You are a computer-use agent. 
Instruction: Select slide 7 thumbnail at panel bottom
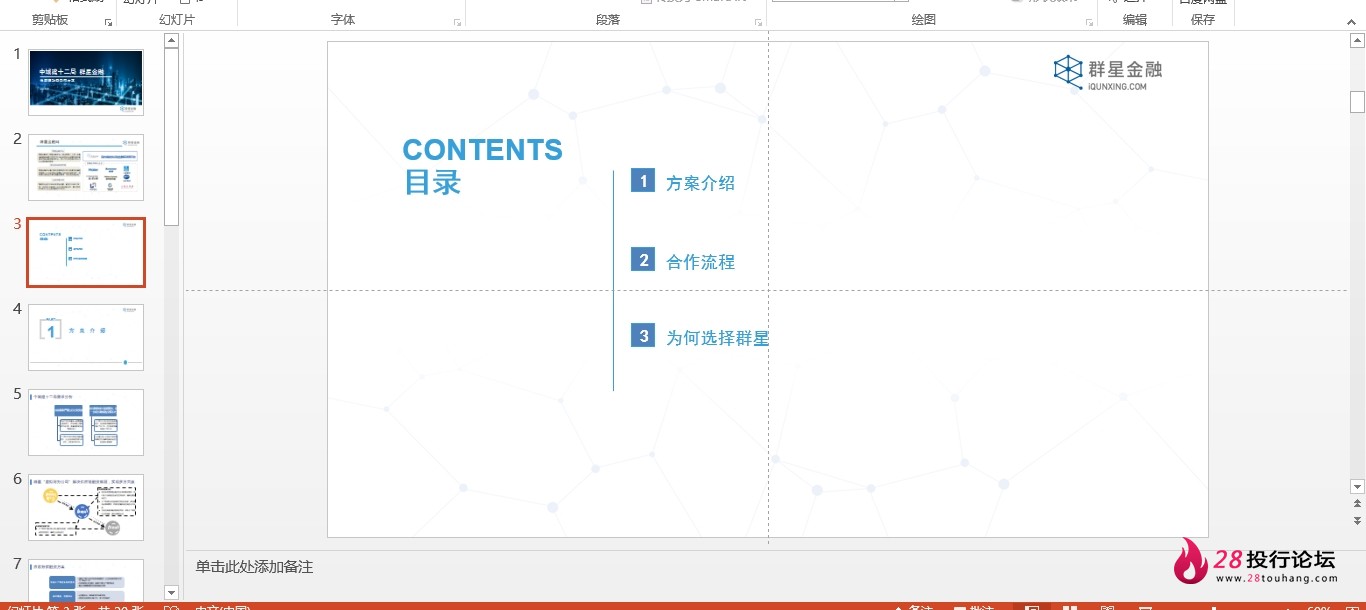[86, 580]
